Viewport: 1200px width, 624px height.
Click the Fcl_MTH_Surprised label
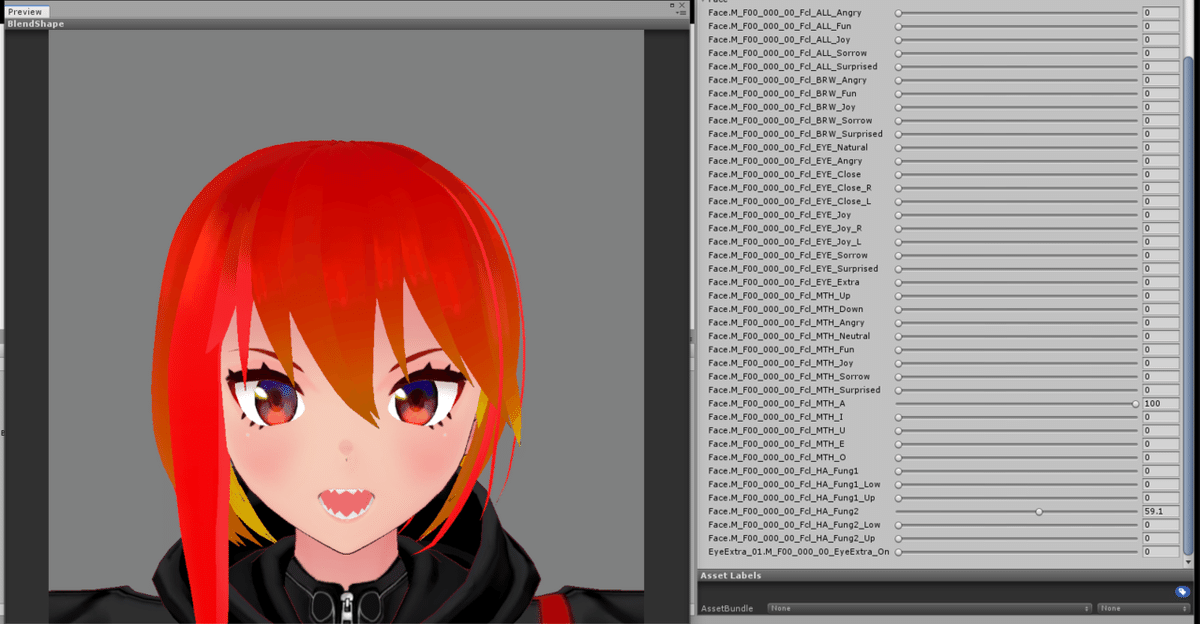click(x=794, y=390)
